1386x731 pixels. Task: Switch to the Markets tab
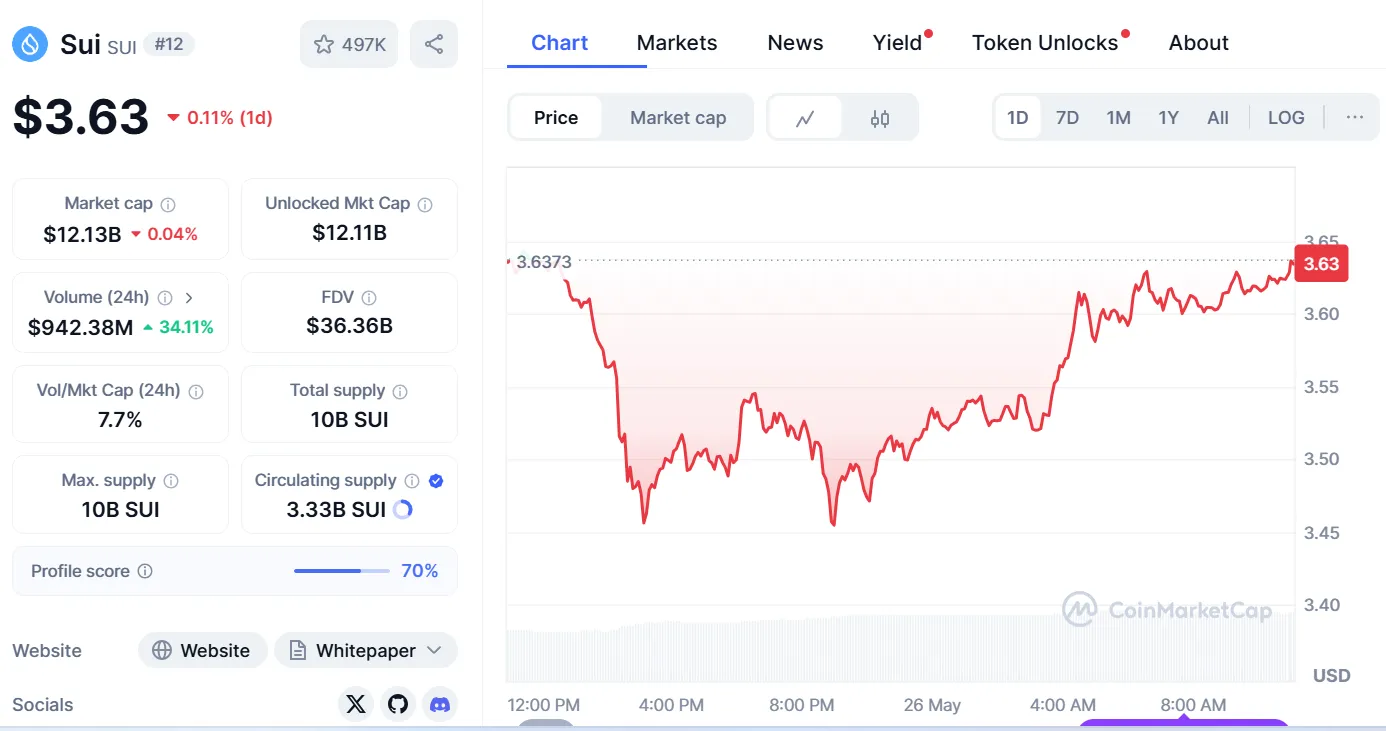677,43
